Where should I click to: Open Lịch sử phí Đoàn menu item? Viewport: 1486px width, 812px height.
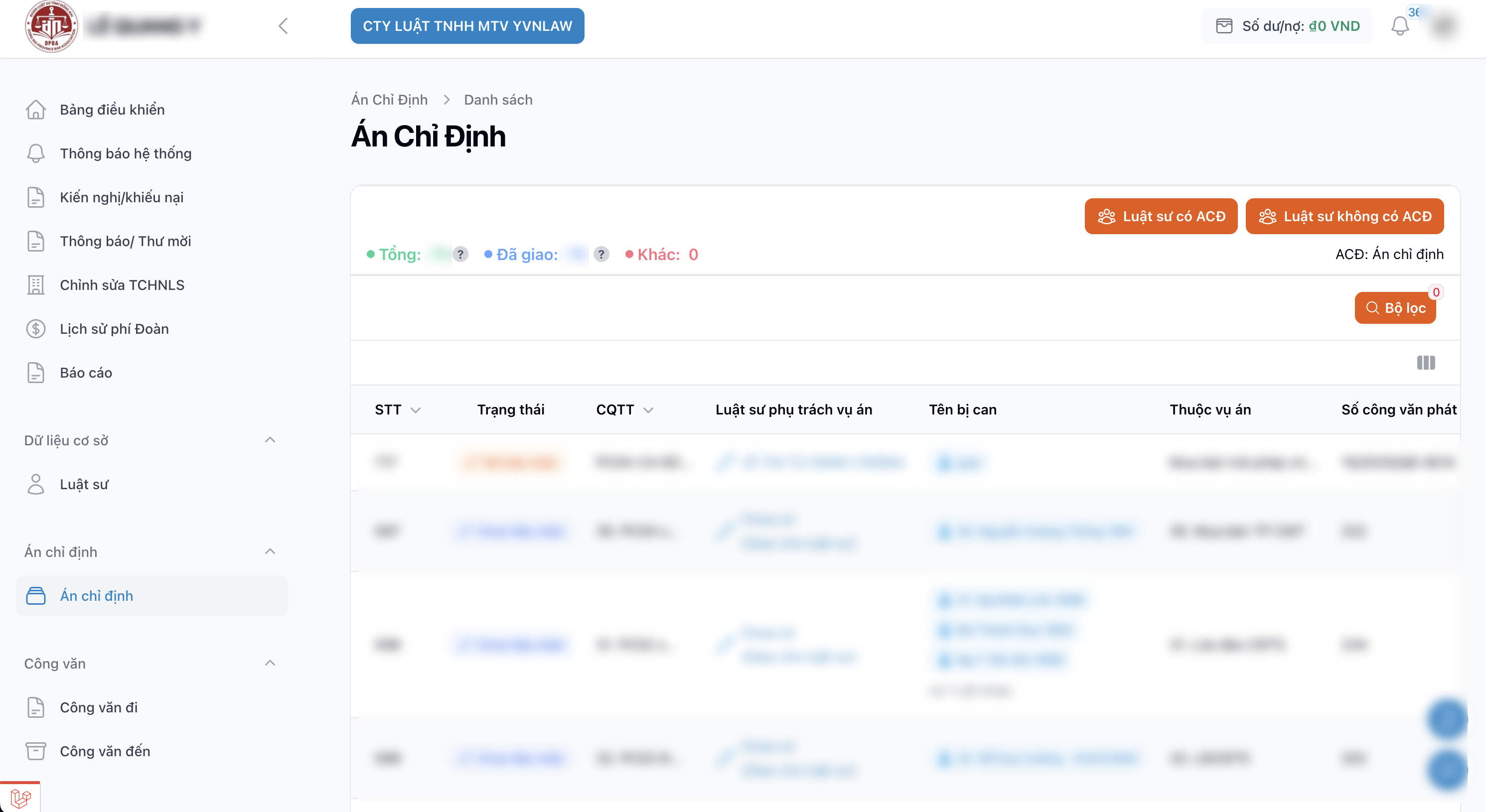[114, 329]
